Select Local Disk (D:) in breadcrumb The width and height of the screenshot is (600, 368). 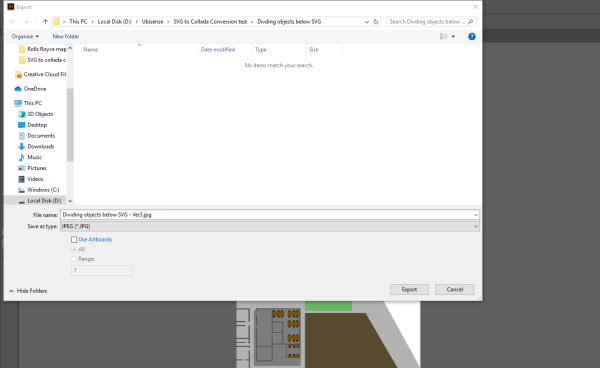(x=114, y=22)
